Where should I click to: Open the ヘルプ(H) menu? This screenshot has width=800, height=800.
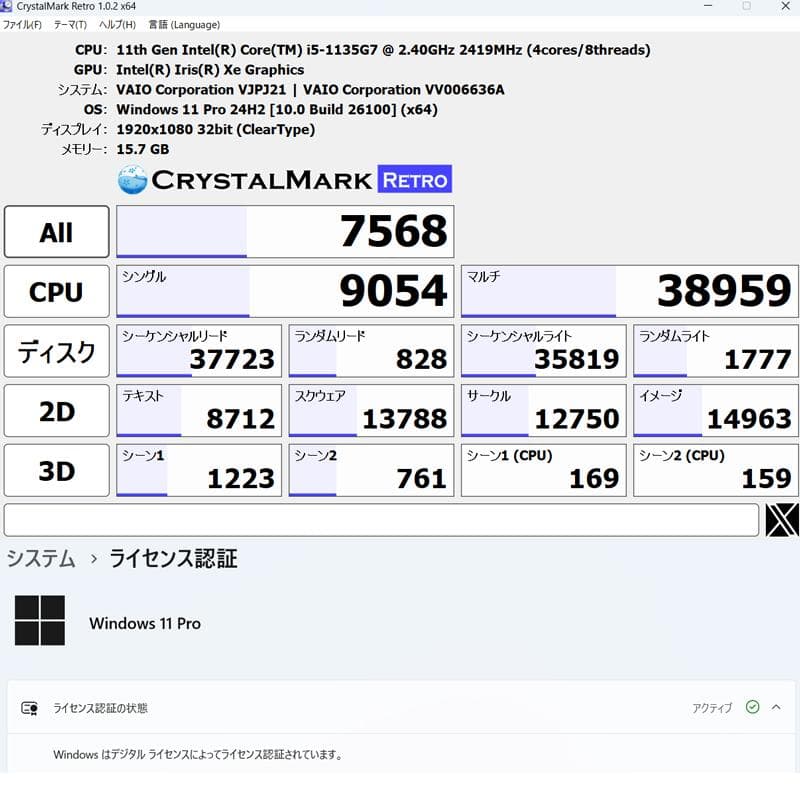[x=117, y=24]
